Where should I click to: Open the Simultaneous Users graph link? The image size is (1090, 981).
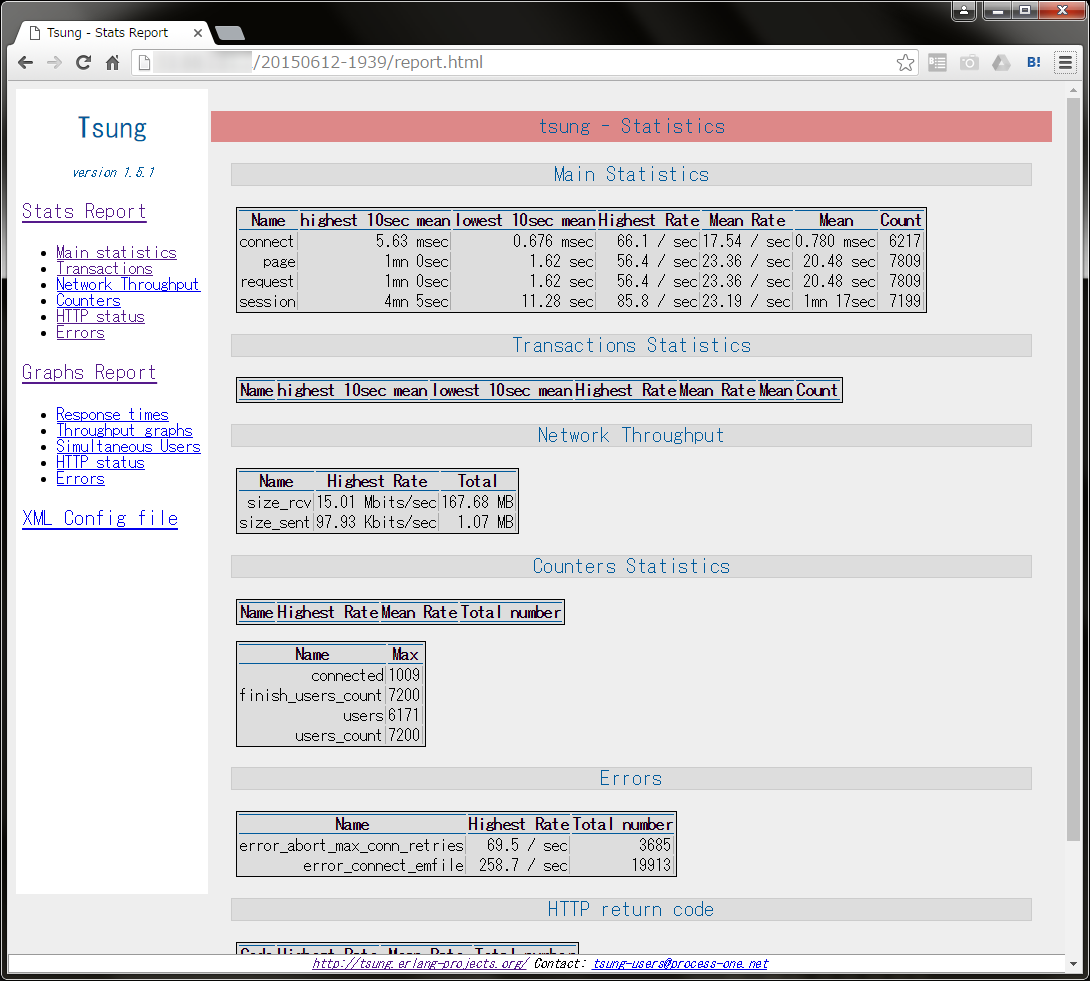(128, 446)
